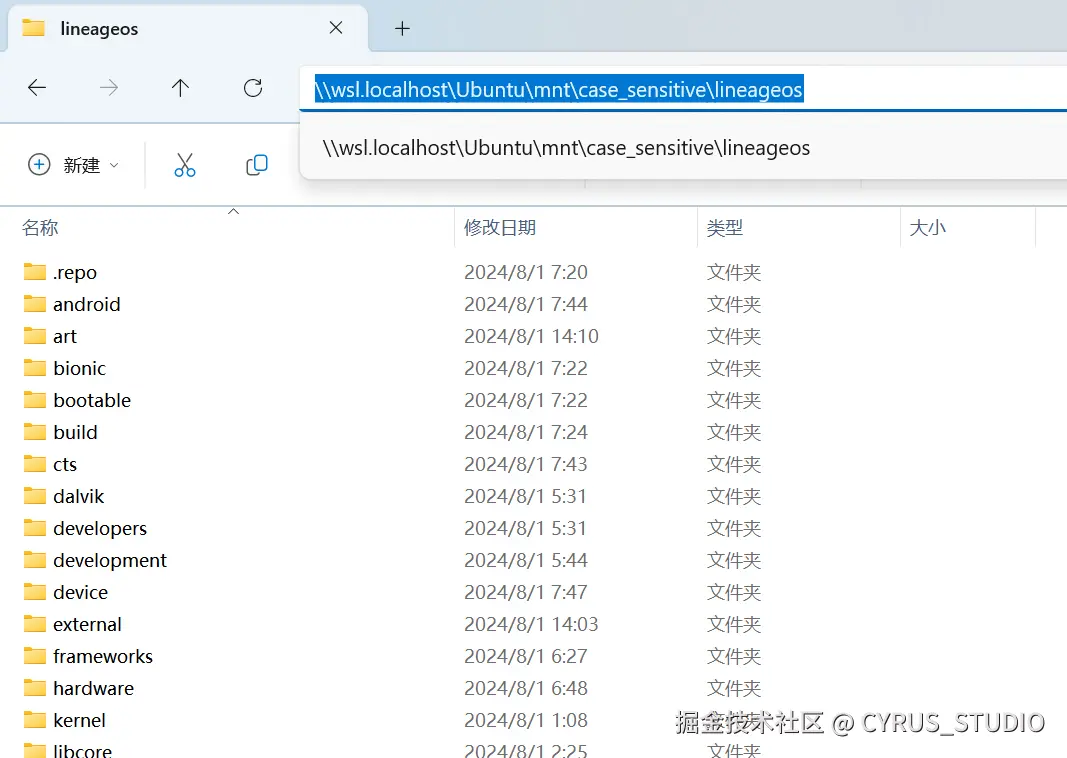Go up one directory level using the up arrow
The image size is (1067, 758).
coord(180,88)
